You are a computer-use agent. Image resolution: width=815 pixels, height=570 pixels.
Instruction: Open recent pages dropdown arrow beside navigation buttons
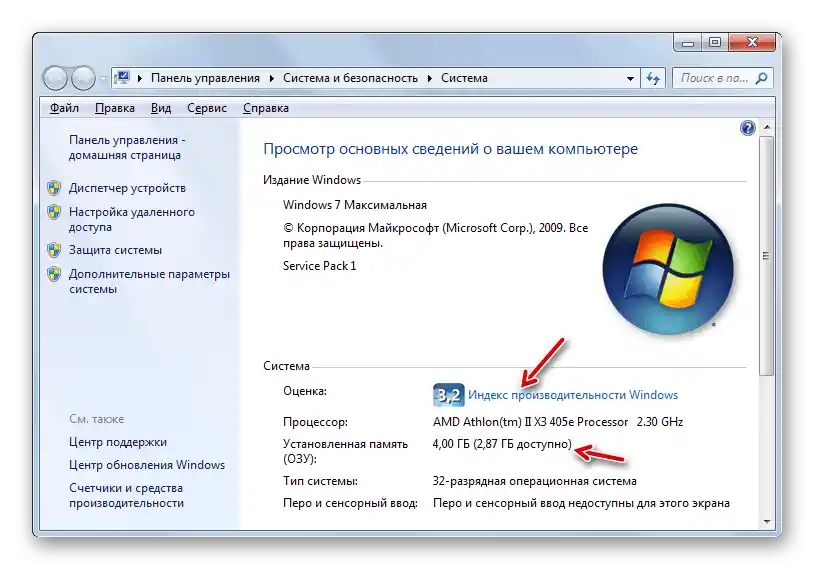pos(103,79)
